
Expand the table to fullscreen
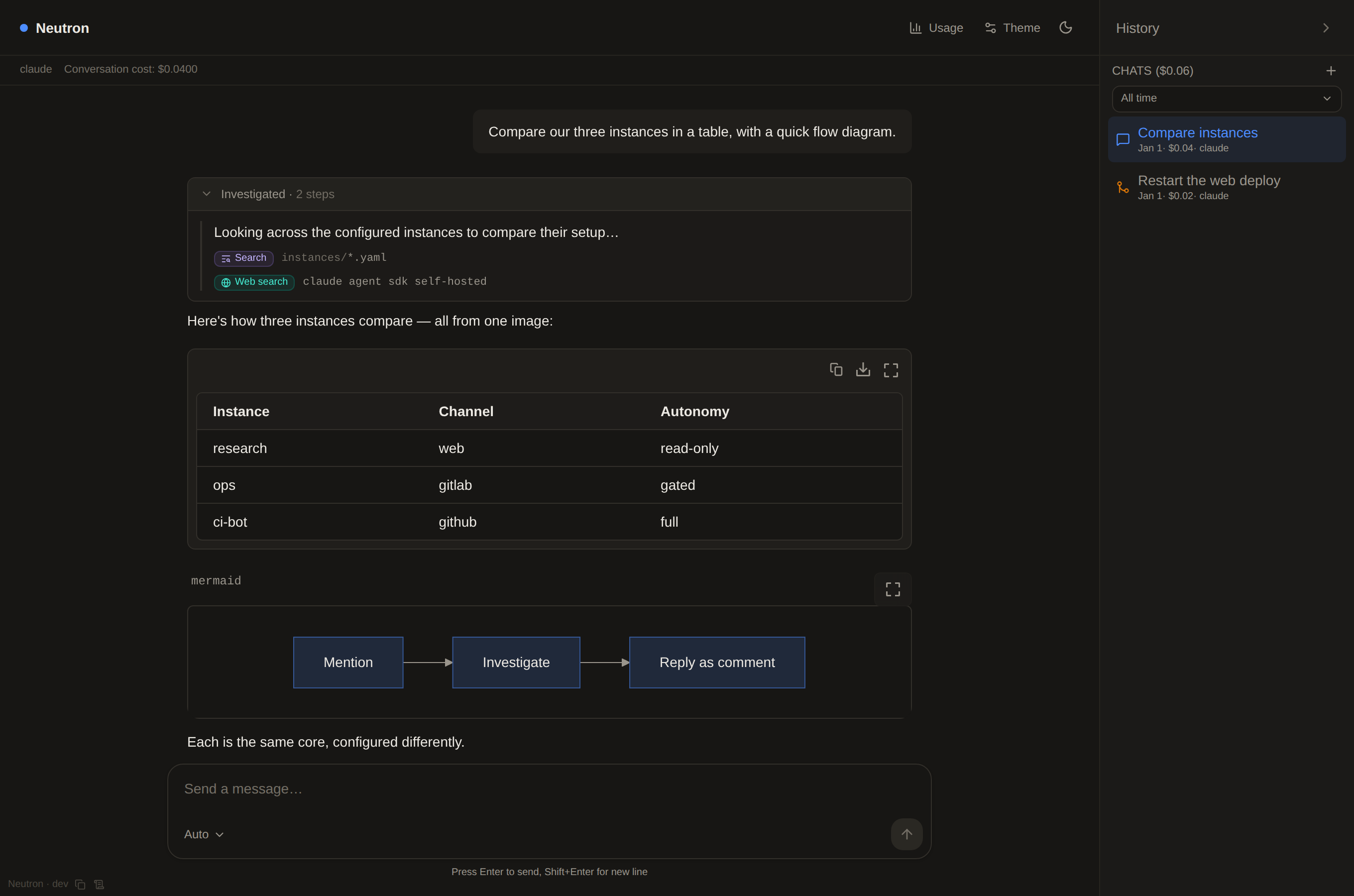click(x=891, y=370)
